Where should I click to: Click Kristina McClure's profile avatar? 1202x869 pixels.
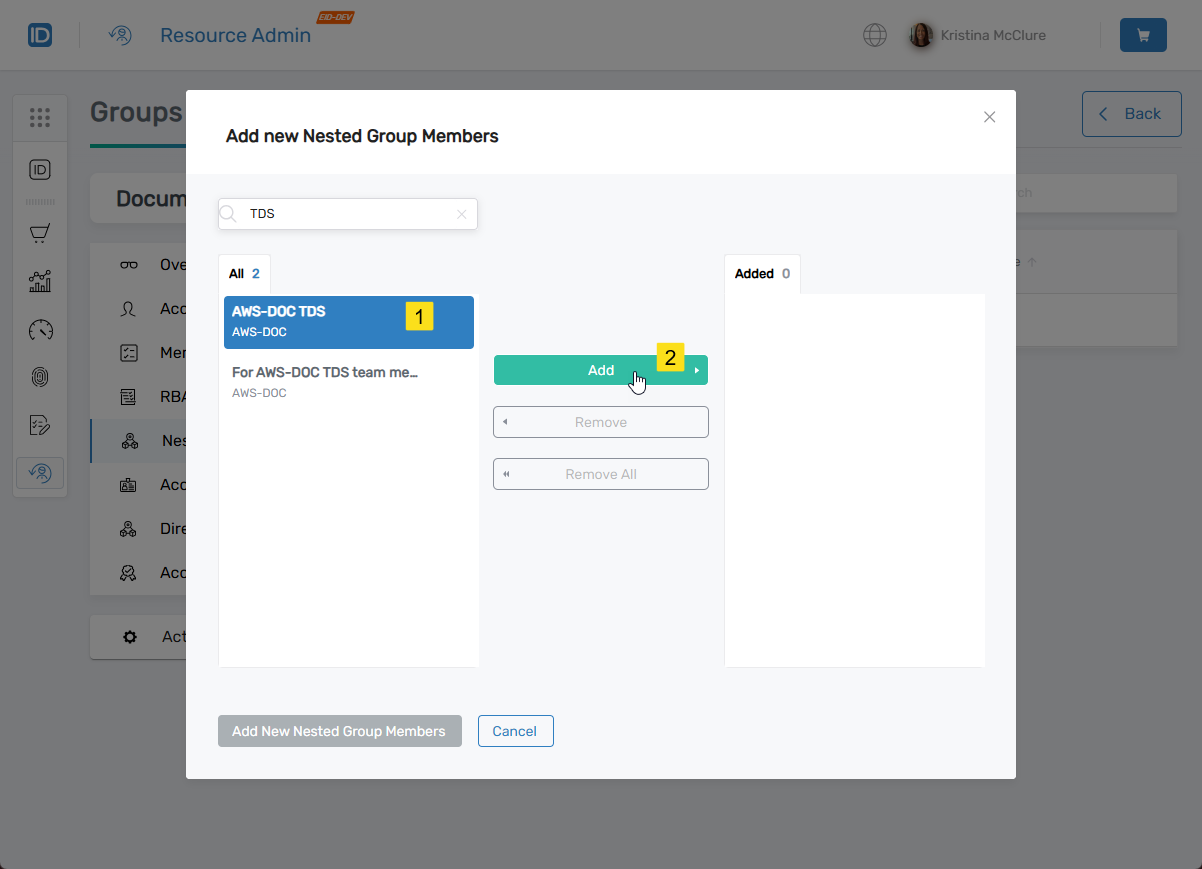[x=920, y=35]
